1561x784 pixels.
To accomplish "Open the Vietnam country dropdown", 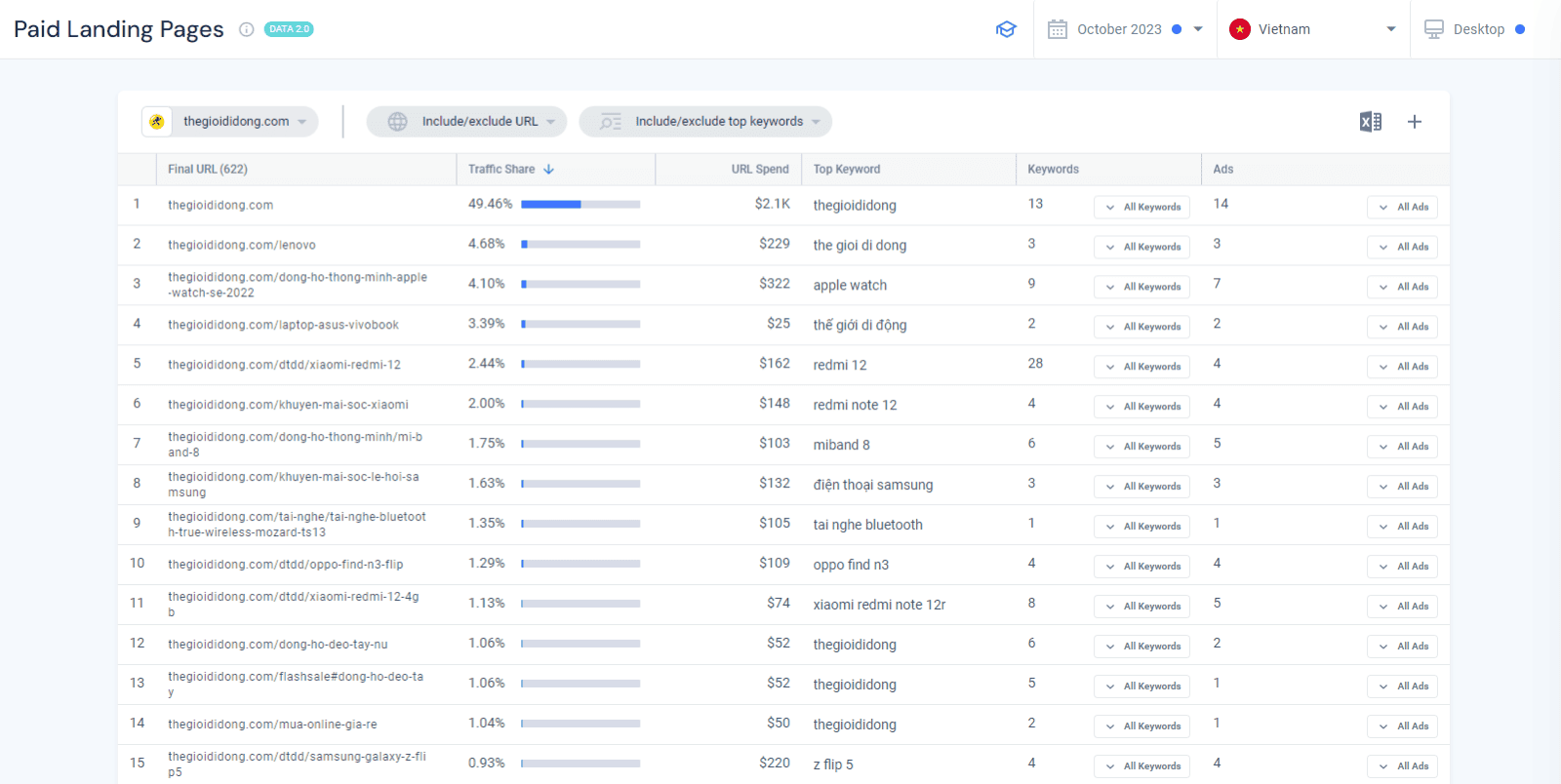I will pyautogui.click(x=1313, y=29).
